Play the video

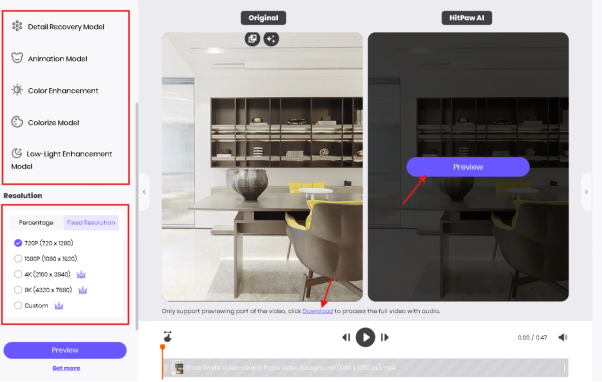tap(365, 337)
